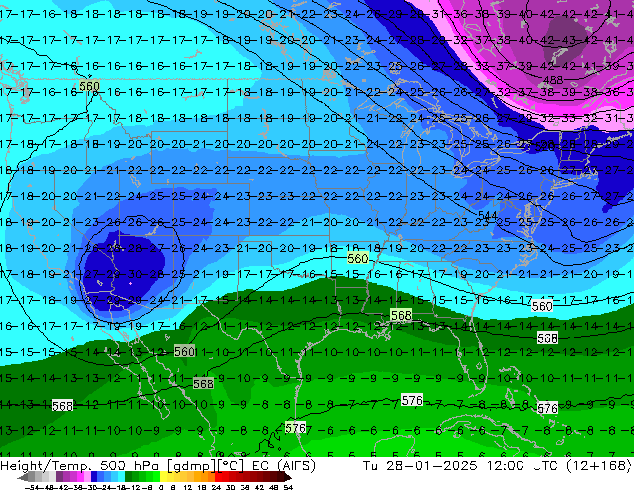The width and height of the screenshot is (634, 490).
Task: Click the cyan swatch in the legend bar
Action: [x=121, y=477]
